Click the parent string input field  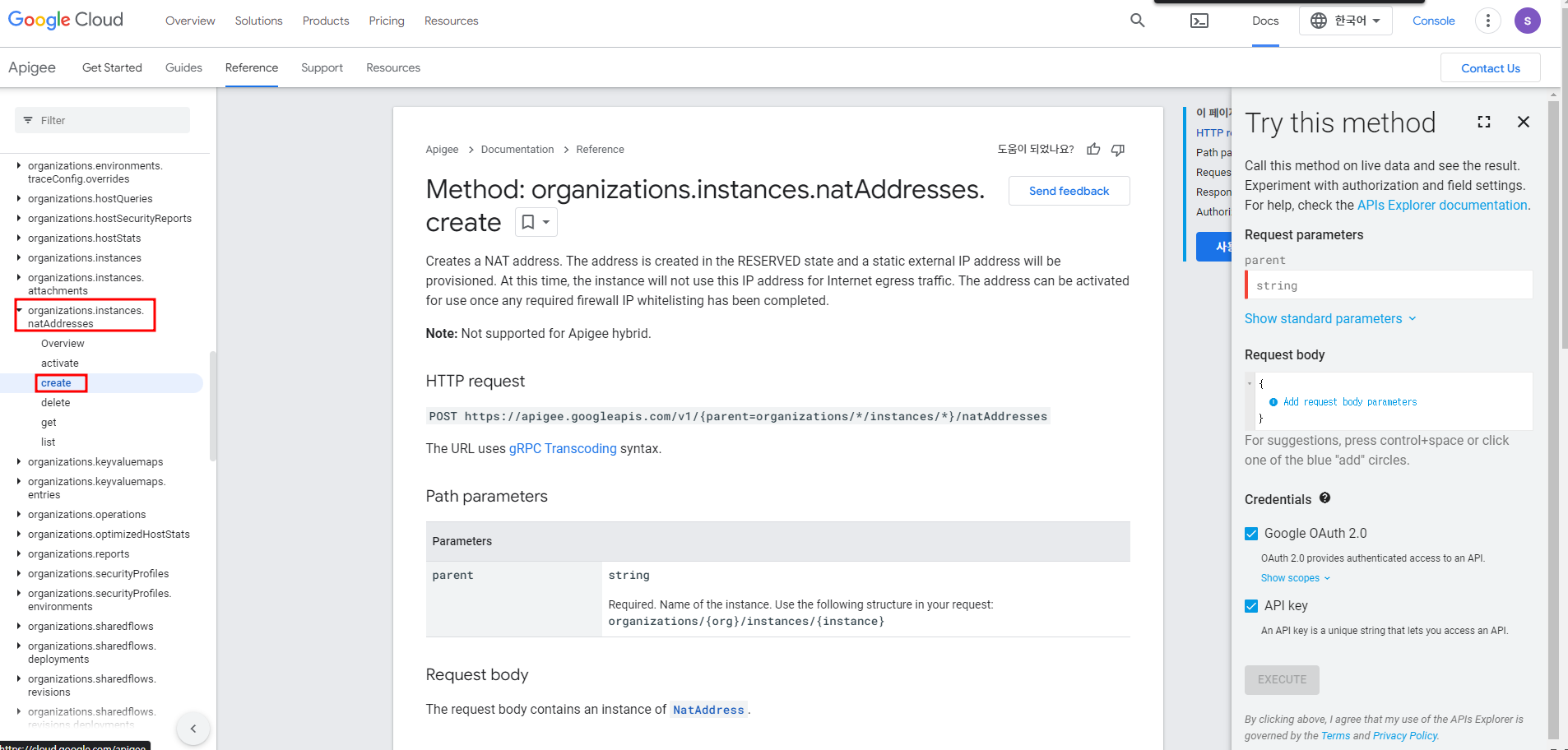tap(1389, 285)
